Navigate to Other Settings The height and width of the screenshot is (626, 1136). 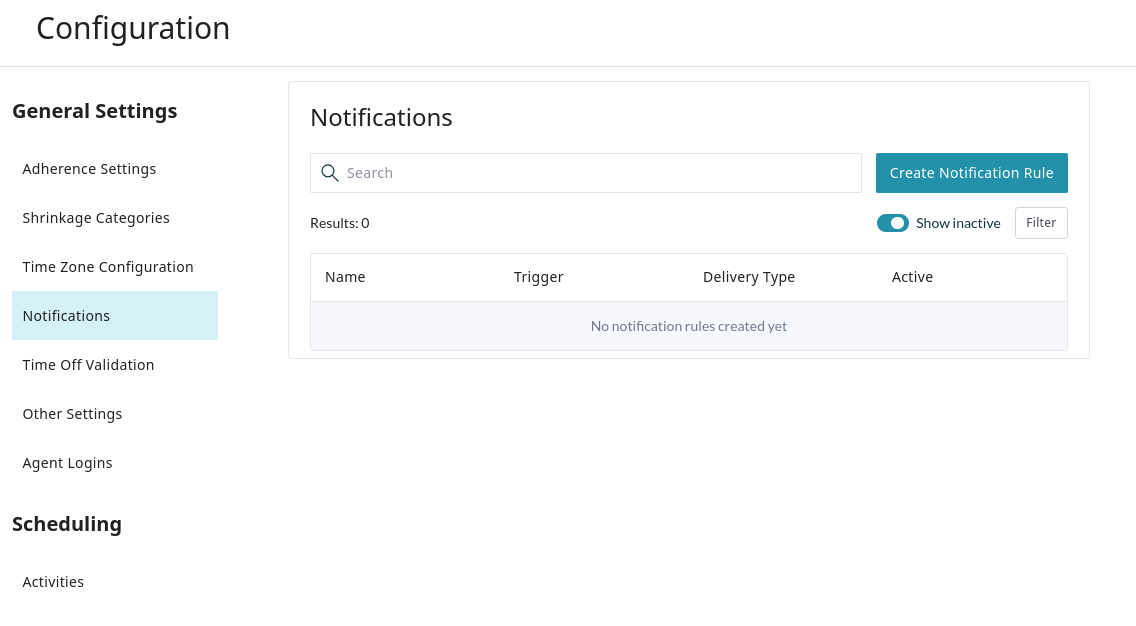72,414
